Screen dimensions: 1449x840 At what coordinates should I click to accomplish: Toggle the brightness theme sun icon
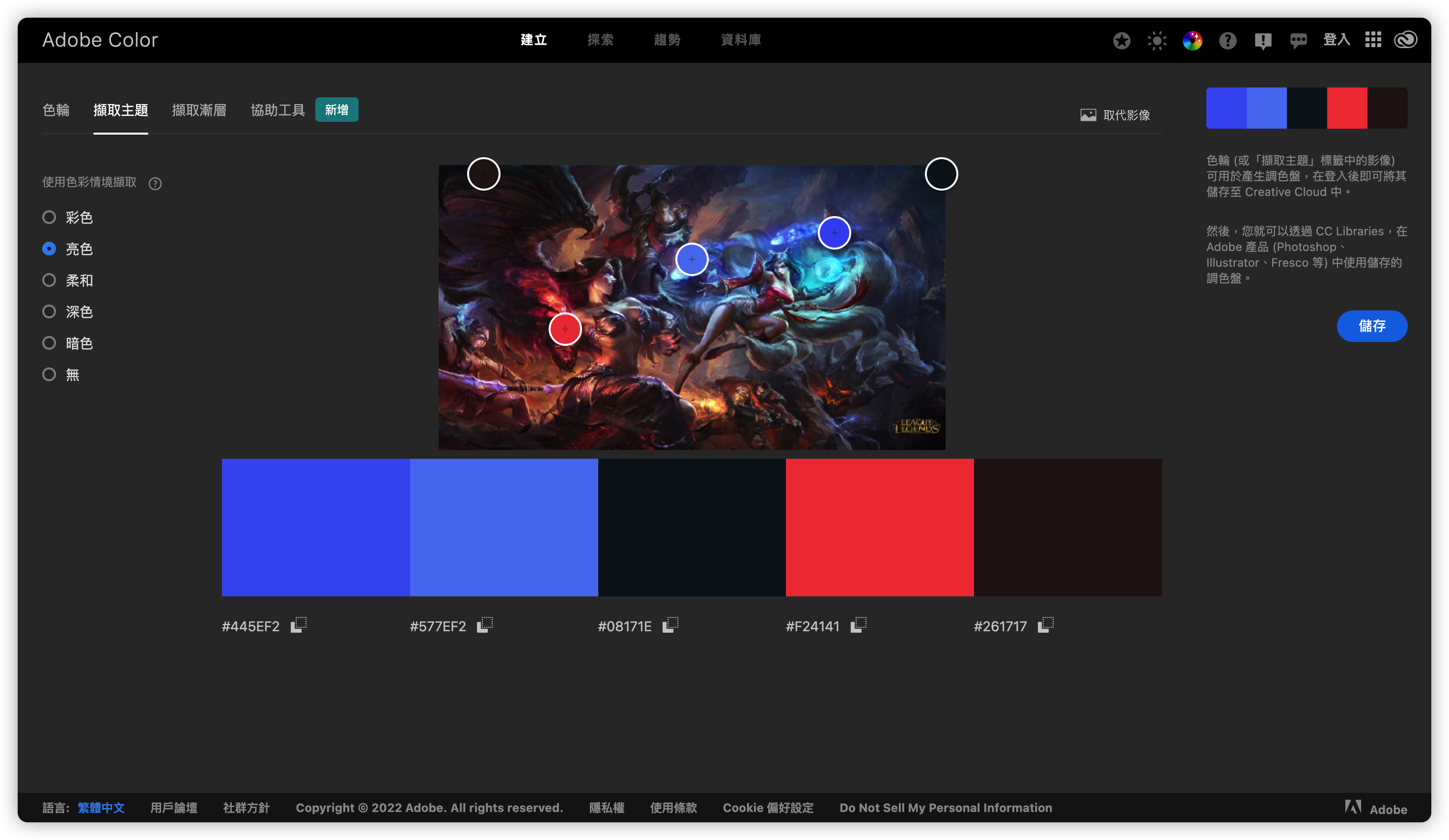click(1157, 40)
